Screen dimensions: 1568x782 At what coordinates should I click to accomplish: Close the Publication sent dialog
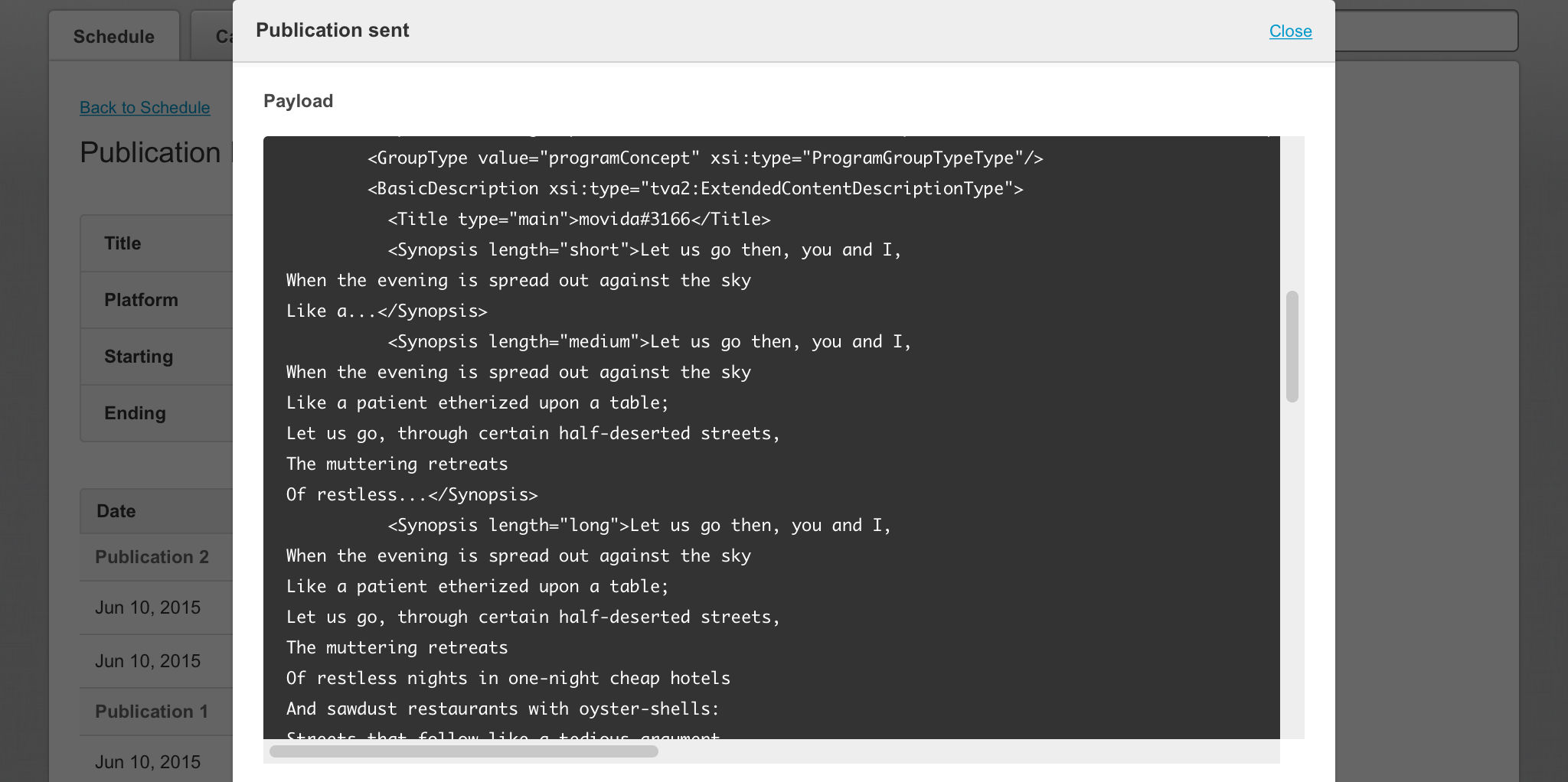tap(1290, 31)
